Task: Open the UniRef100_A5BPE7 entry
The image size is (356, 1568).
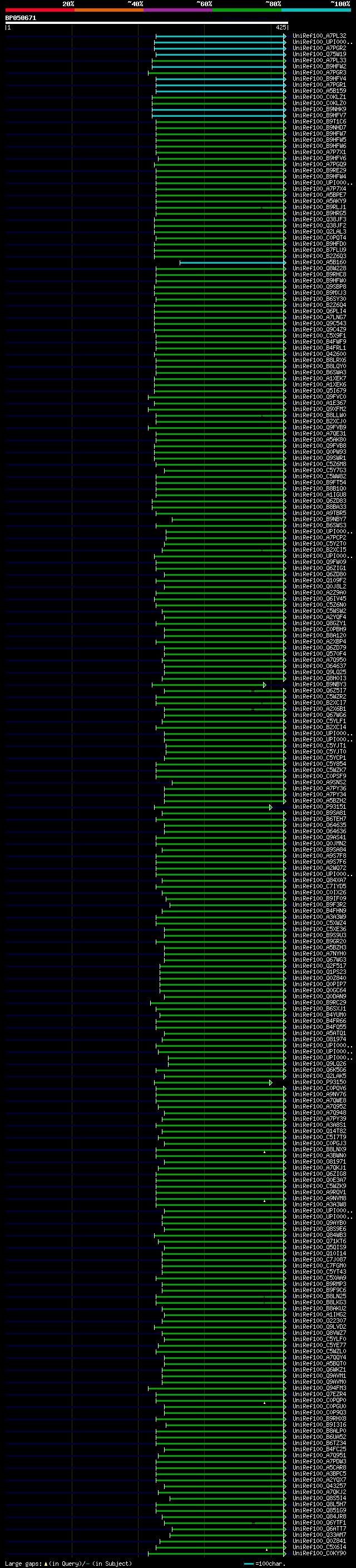Action: click(319, 195)
